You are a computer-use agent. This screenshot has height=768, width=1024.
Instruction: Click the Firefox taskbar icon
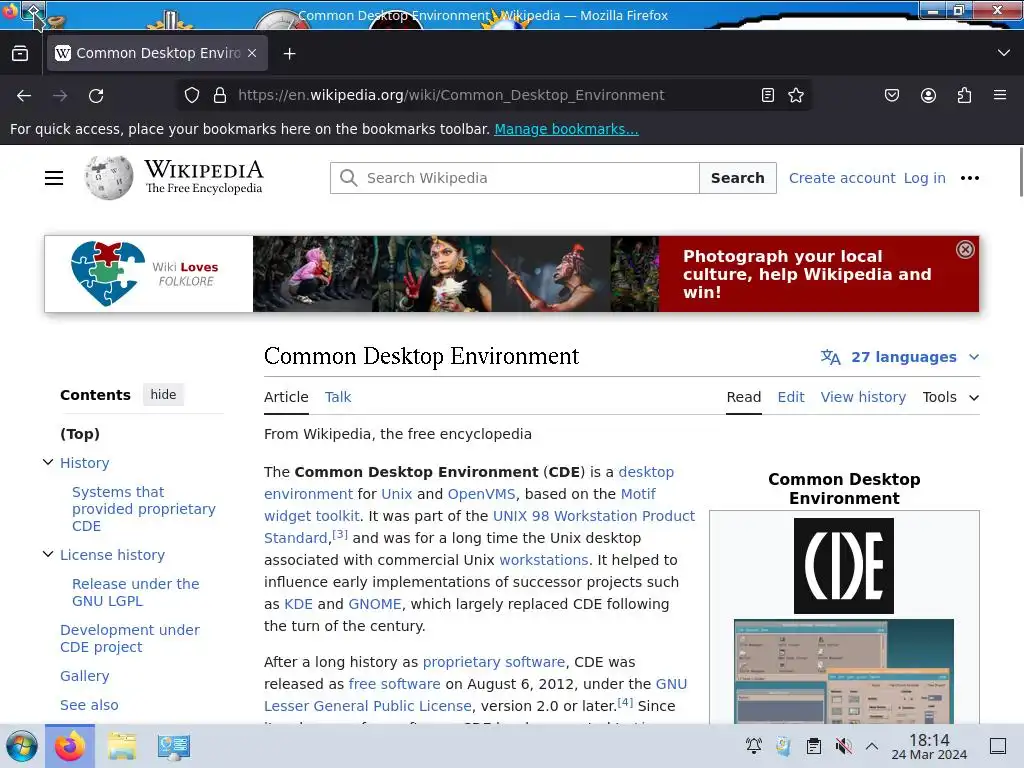pyautogui.click(x=70, y=746)
